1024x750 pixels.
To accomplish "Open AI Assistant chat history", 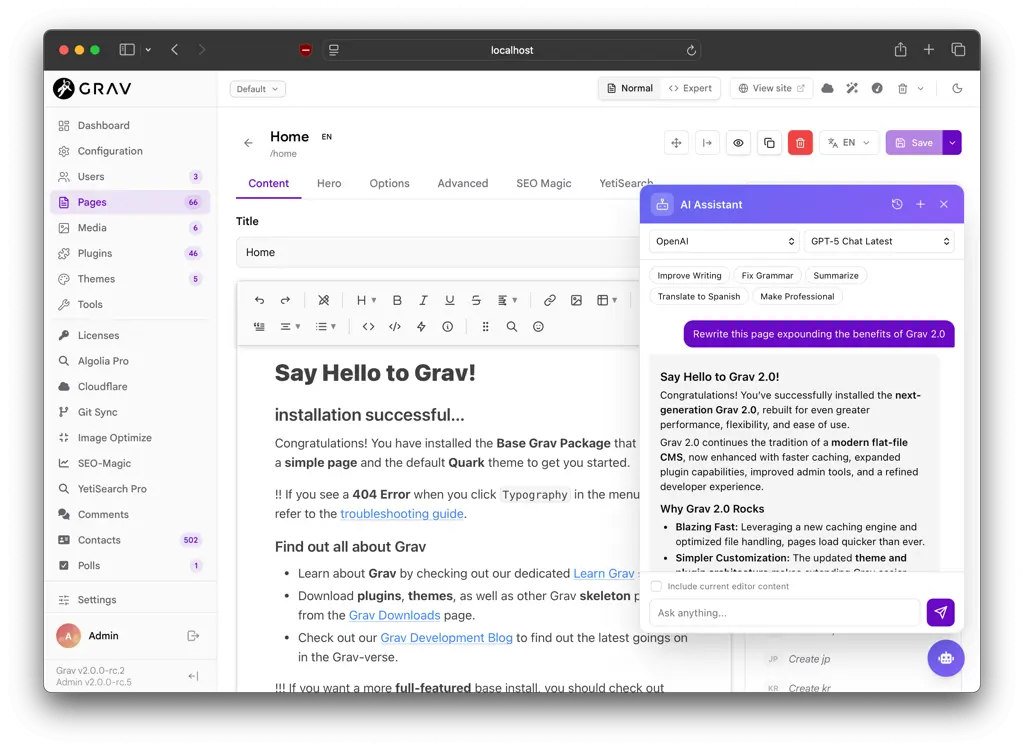I will 897,204.
